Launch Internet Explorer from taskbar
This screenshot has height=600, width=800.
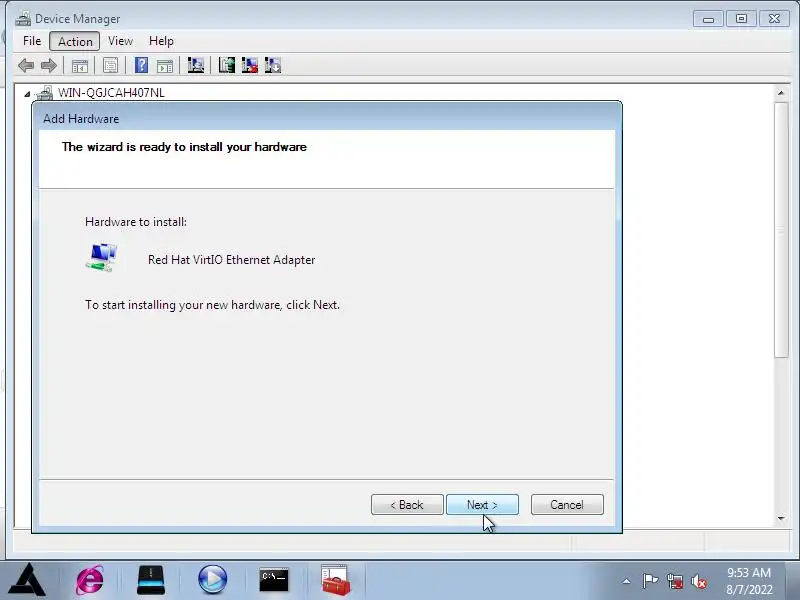click(x=90, y=580)
